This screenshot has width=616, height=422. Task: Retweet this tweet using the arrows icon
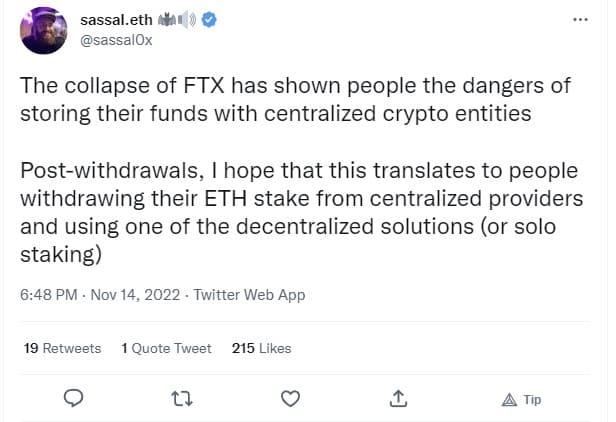coord(181,399)
